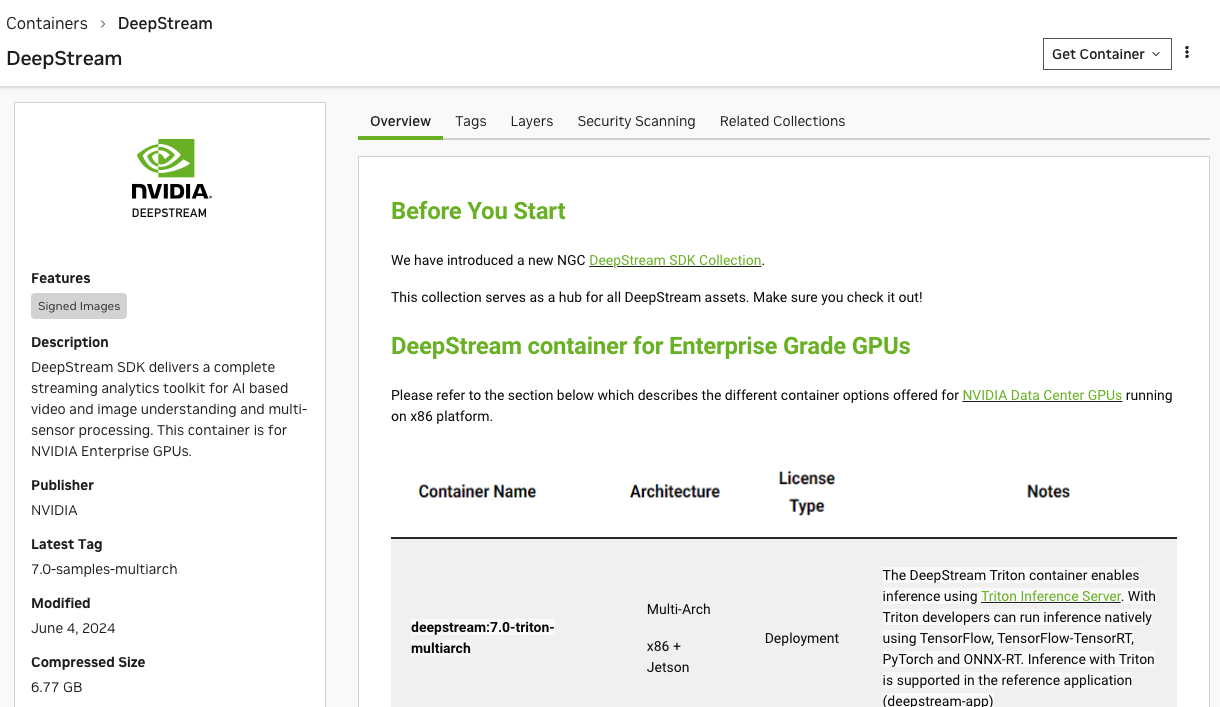Click the Features section label

coord(61,278)
